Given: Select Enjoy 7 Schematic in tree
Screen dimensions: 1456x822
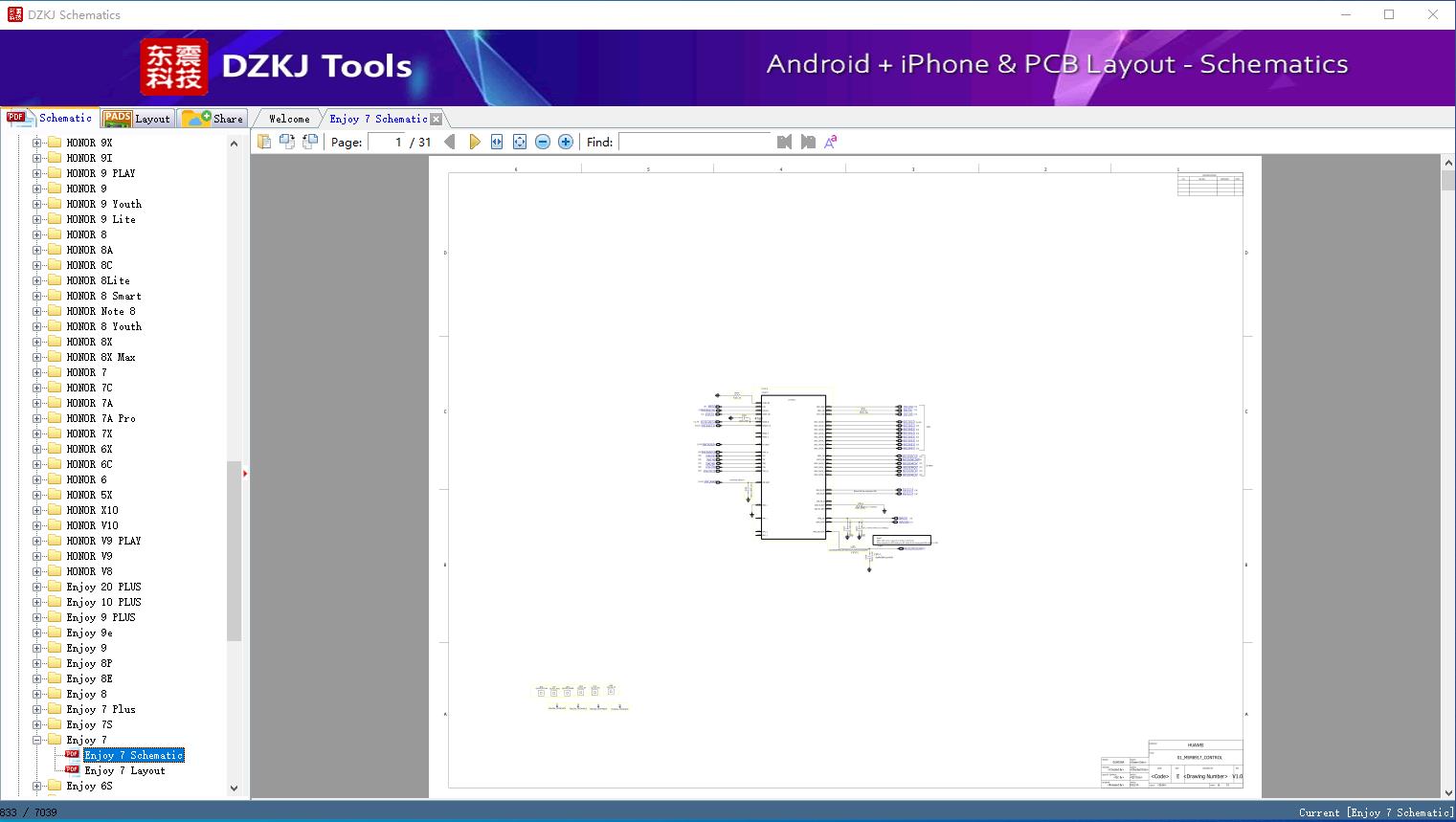Looking at the screenshot, I should pyautogui.click(x=134, y=755).
